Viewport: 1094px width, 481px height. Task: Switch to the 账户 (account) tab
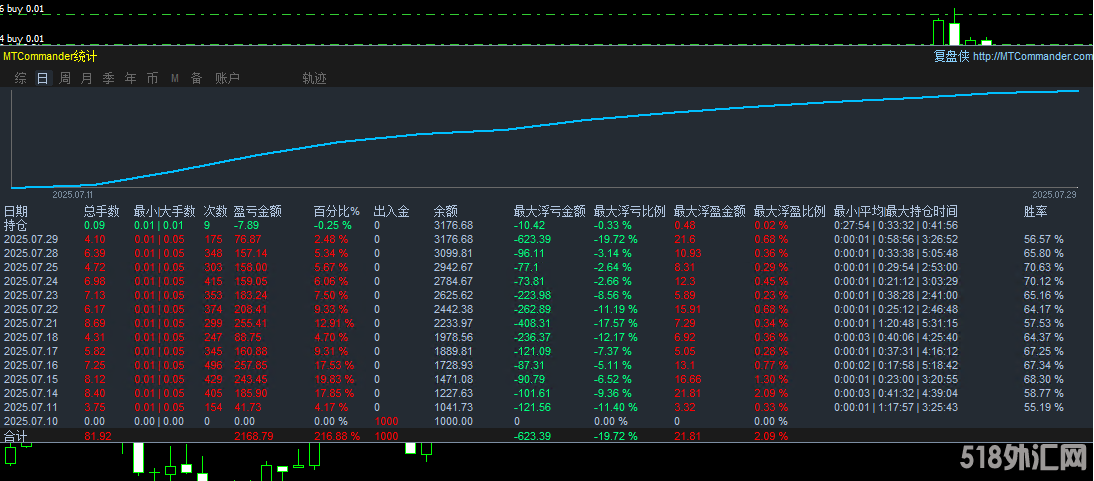tap(227, 78)
